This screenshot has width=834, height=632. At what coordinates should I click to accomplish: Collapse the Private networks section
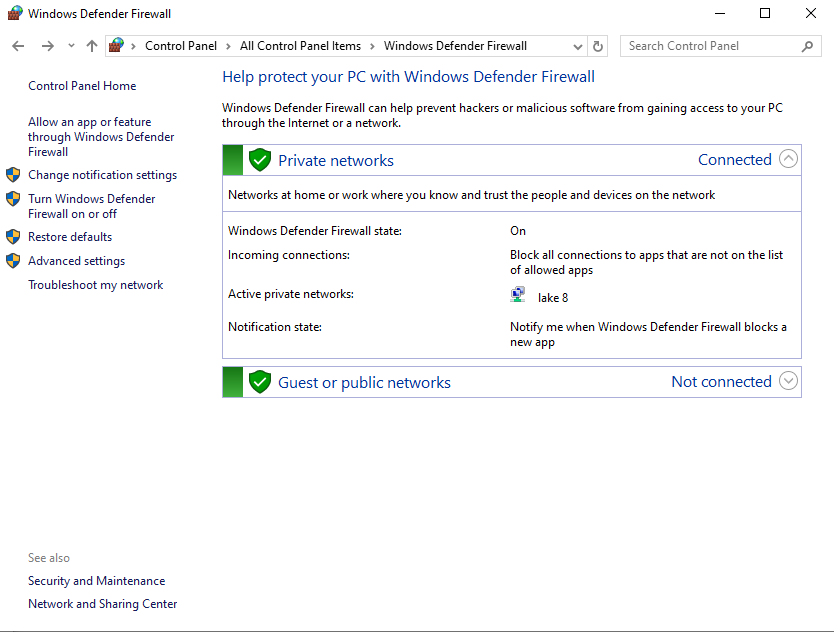point(788,159)
